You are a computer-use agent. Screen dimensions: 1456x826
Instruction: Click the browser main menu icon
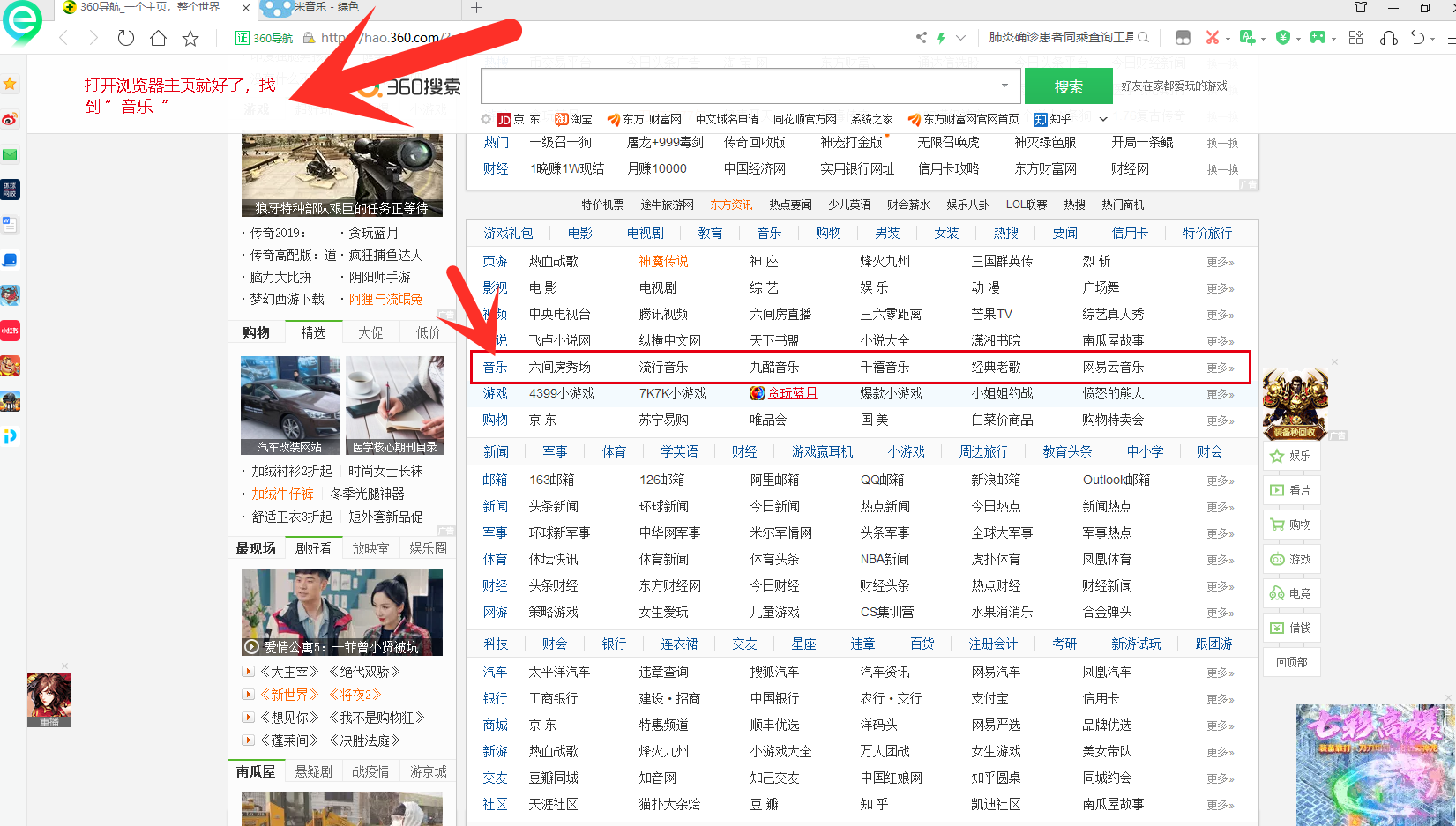pyautogui.click(x=1452, y=38)
